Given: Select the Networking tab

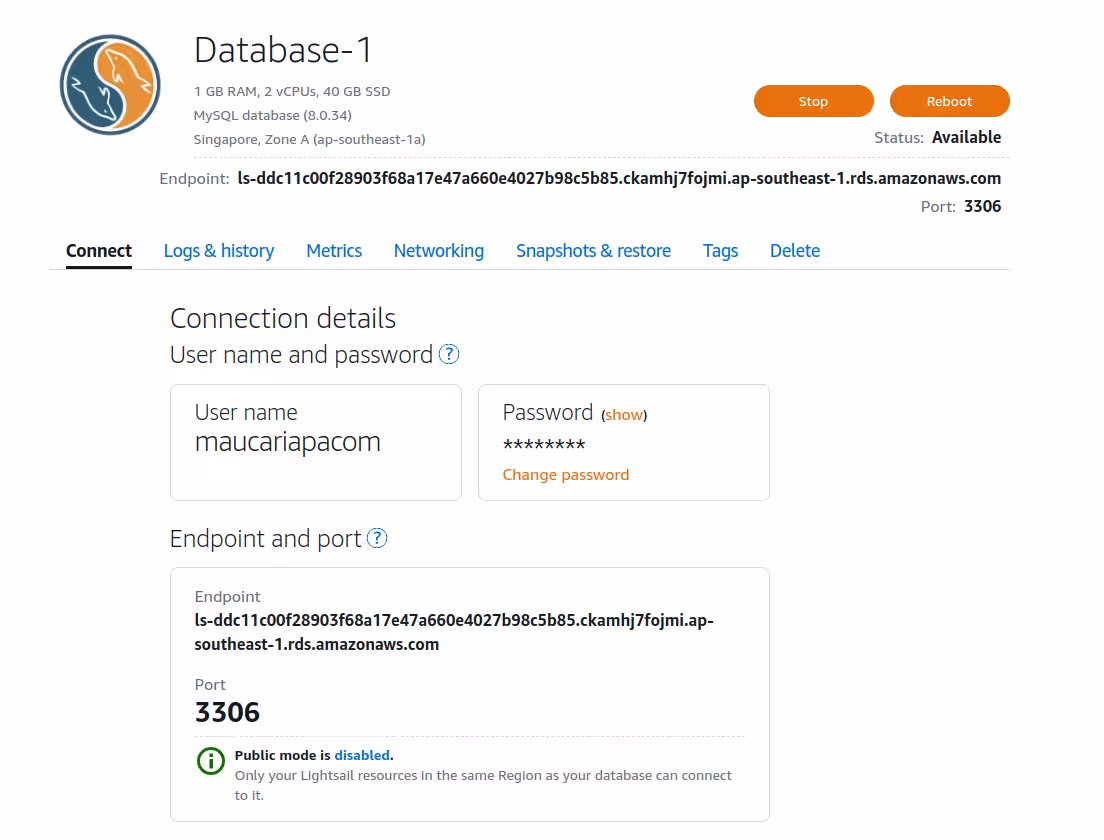Looking at the screenshot, I should [439, 251].
